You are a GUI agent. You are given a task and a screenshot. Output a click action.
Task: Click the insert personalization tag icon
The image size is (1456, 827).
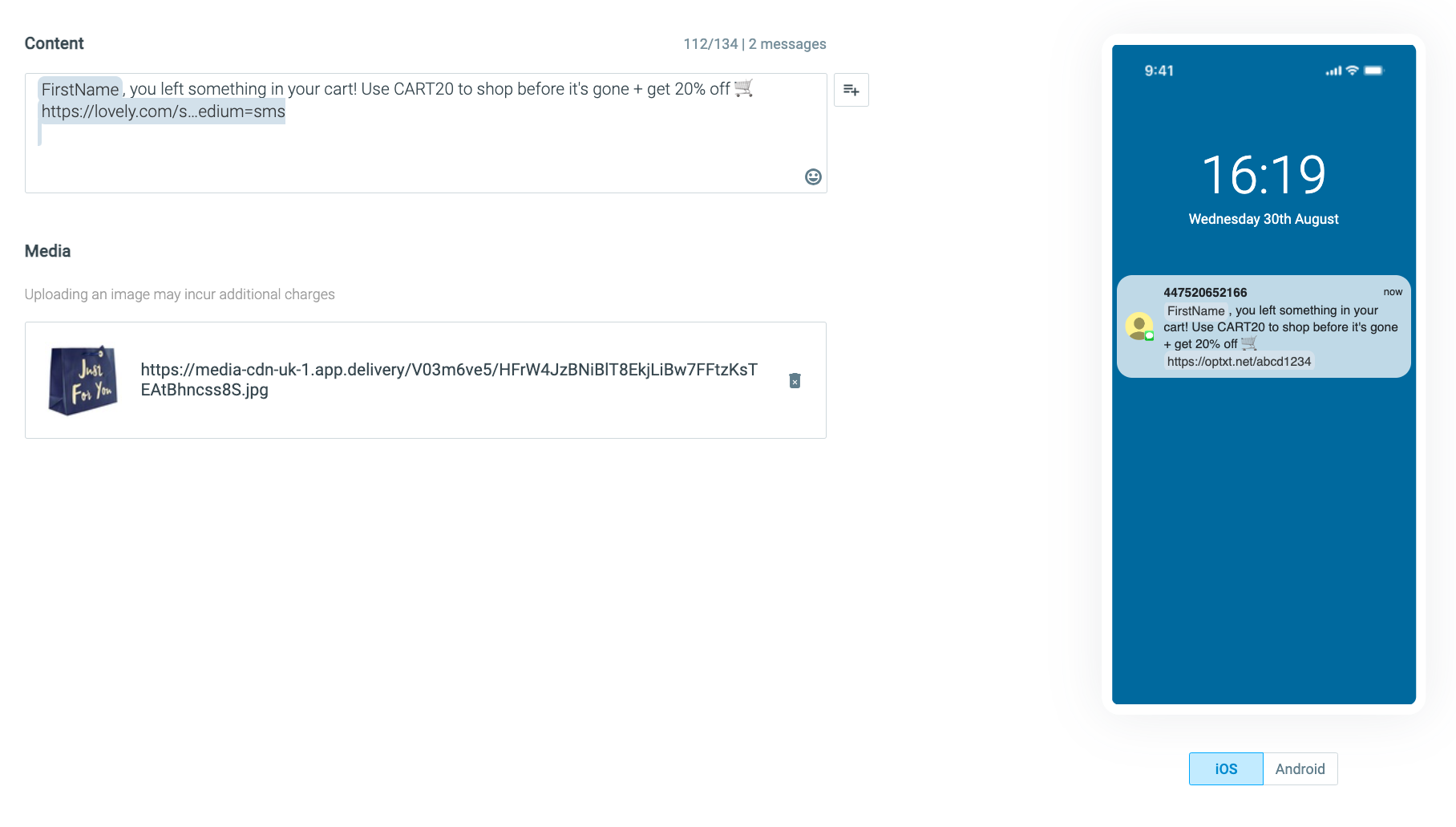(x=851, y=90)
